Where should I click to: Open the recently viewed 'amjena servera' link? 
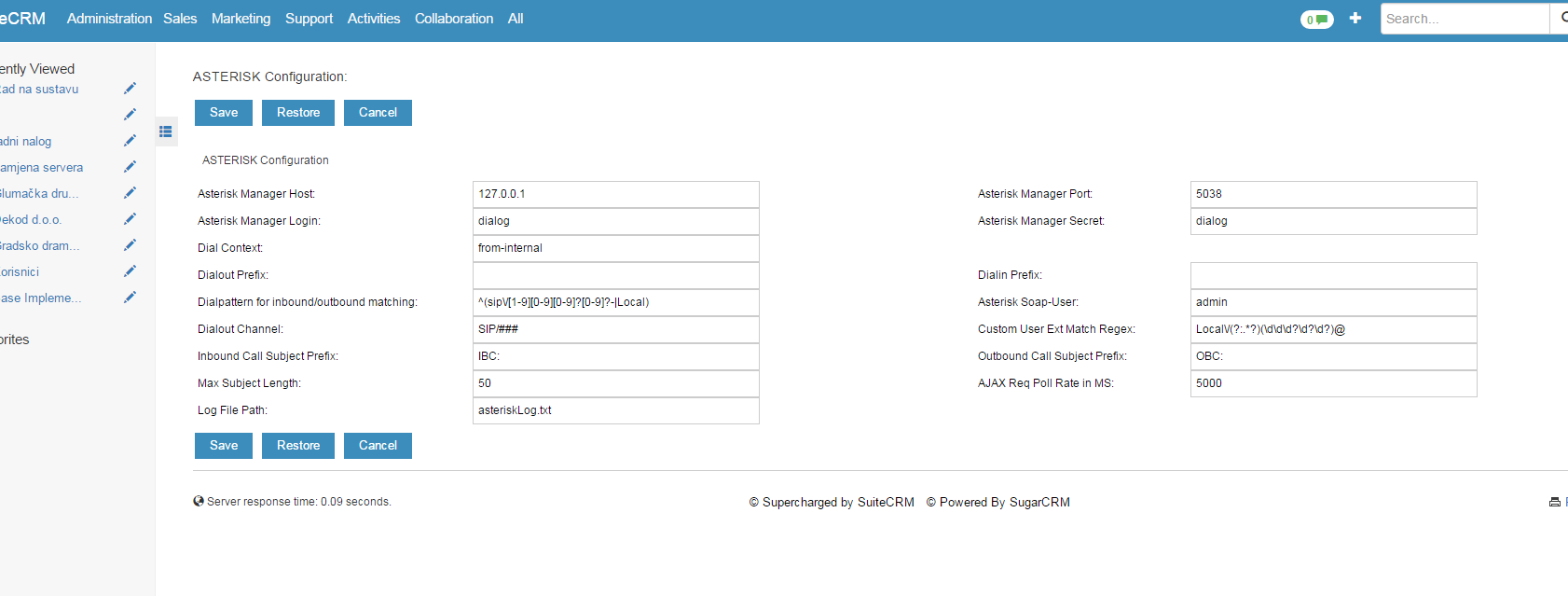(x=41, y=168)
